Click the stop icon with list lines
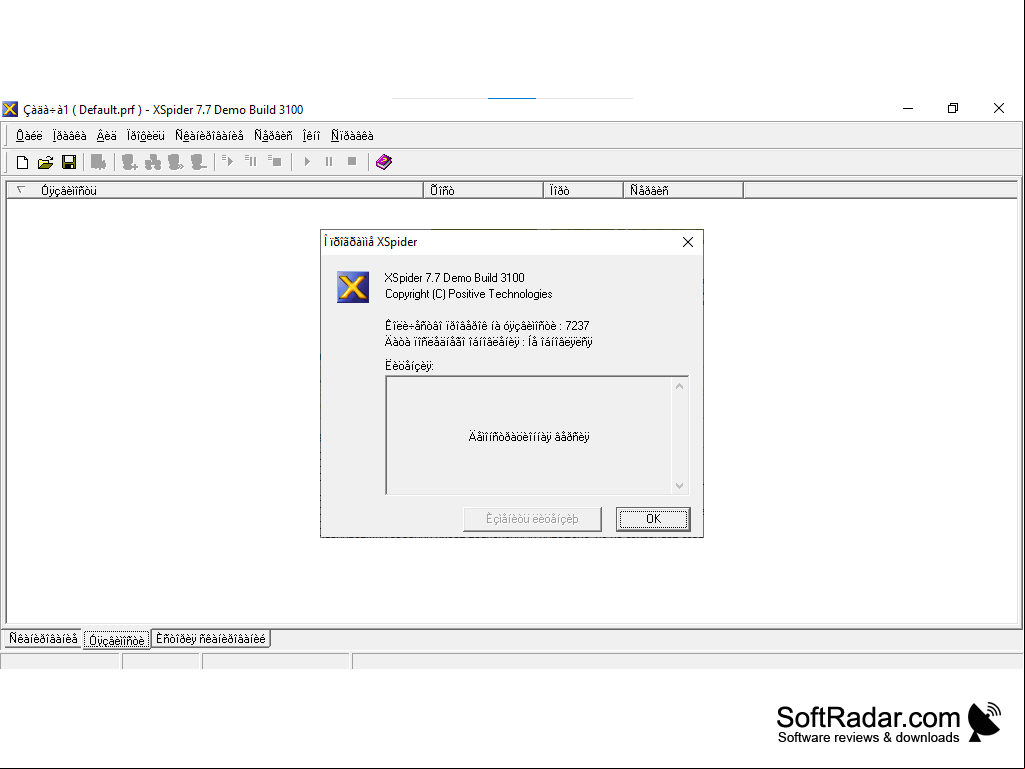1025x769 pixels. (275, 161)
